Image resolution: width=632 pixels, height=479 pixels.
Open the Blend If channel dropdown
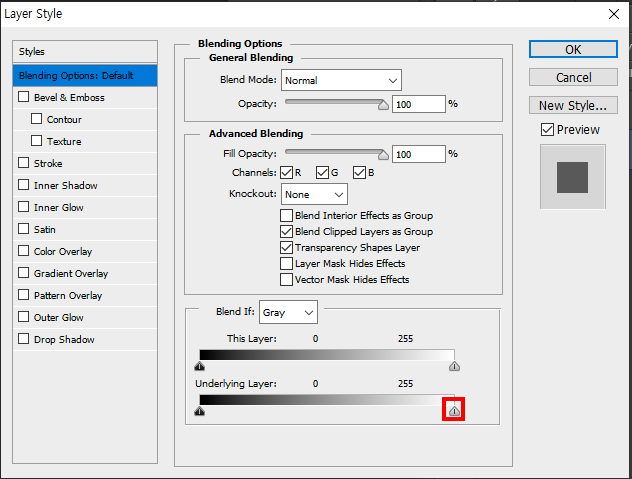(288, 312)
